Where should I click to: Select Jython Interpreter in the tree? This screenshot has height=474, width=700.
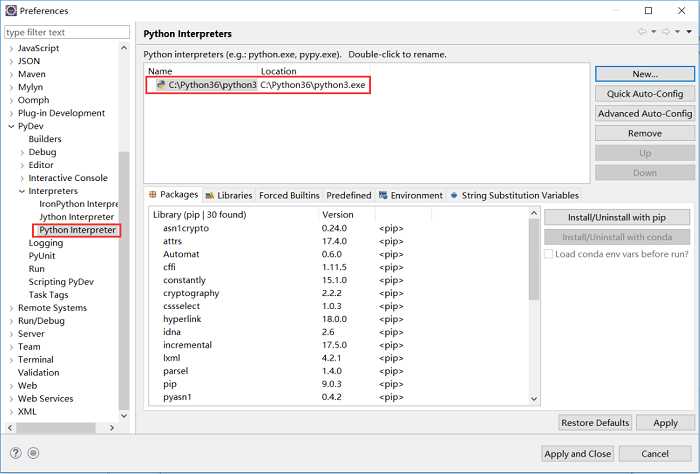[77, 217]
